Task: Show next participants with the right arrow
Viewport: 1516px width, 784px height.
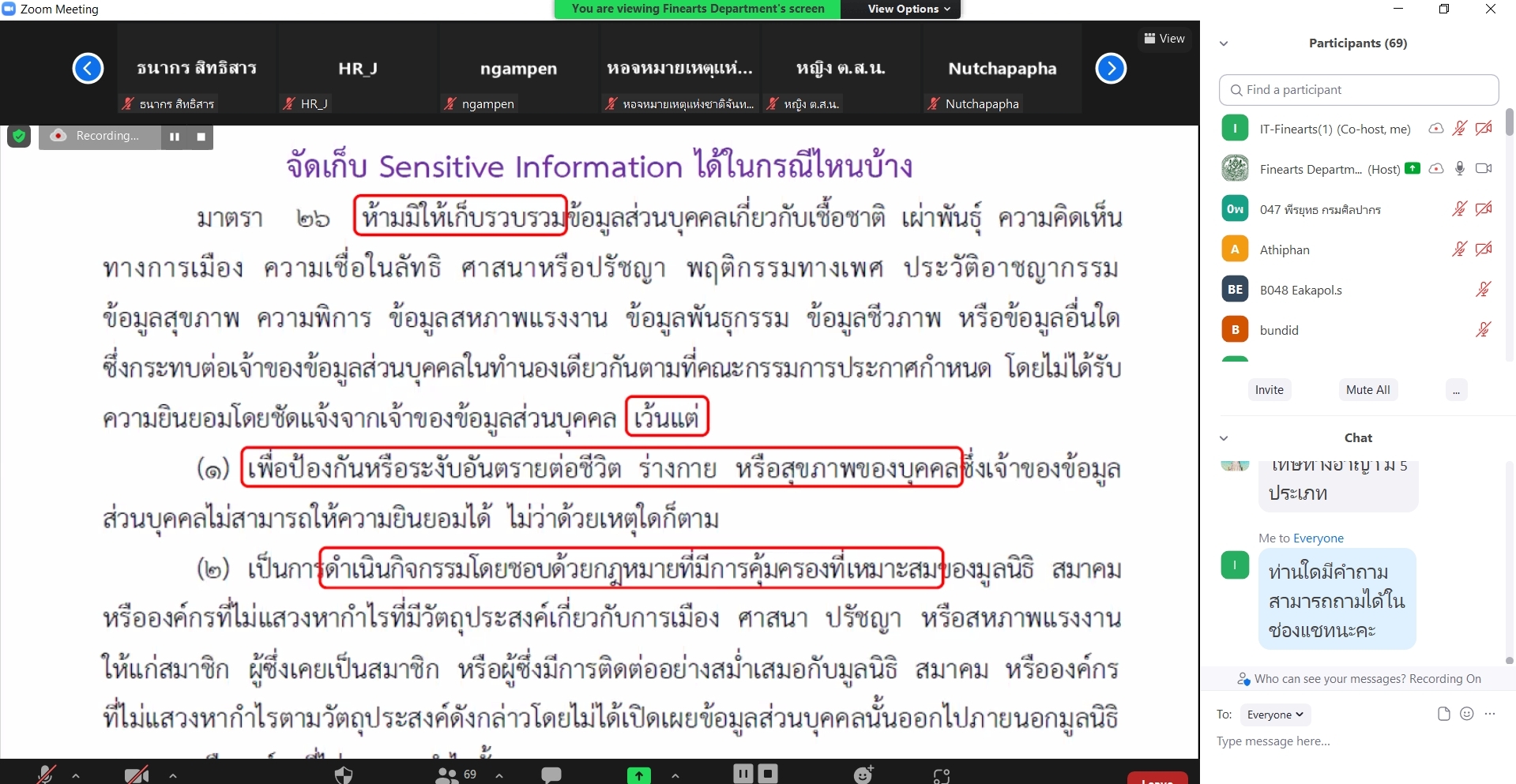Action: coord(1111,69)
